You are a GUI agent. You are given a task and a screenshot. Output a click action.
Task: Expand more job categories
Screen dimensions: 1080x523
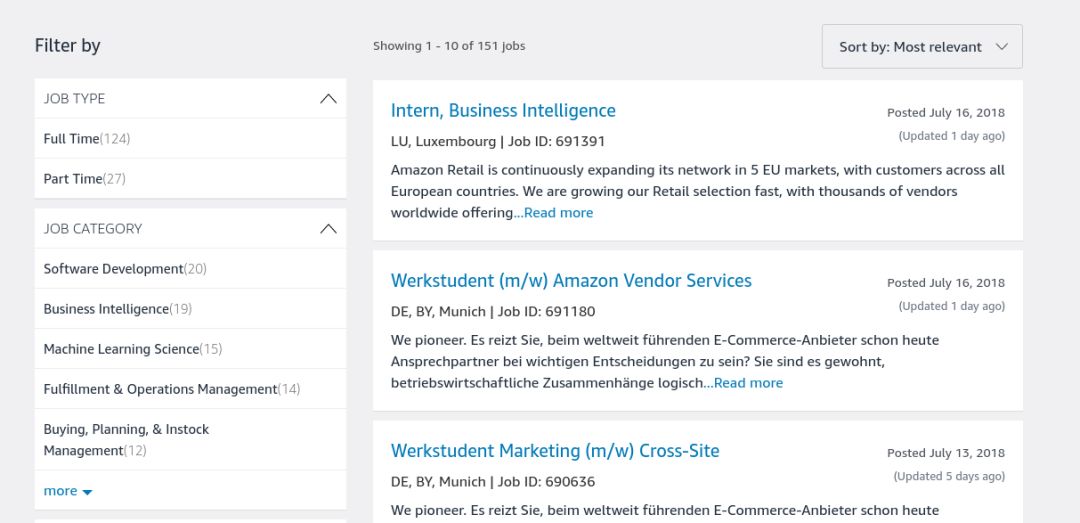(68, 491)
